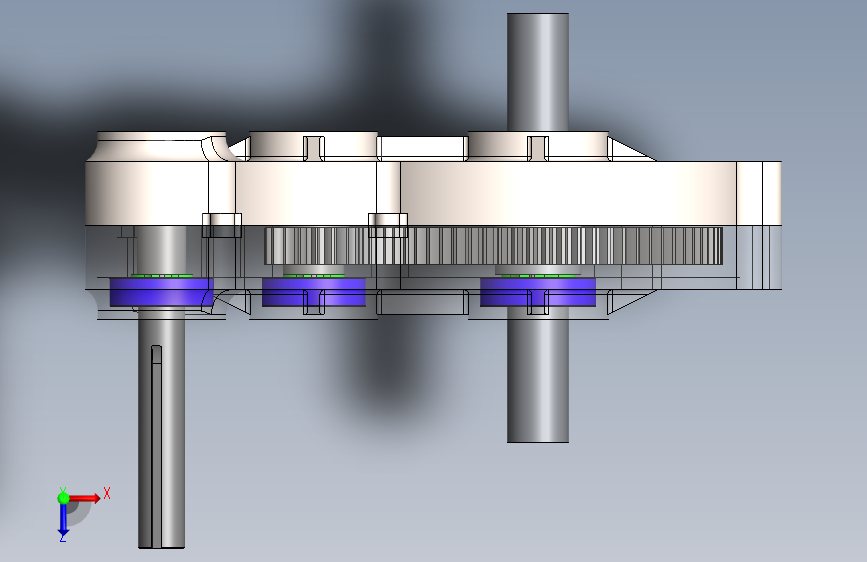This screenshot has height=562, width=867.
Task: Select the lower portion of the right shaft
Action: [x=538, y=374]
